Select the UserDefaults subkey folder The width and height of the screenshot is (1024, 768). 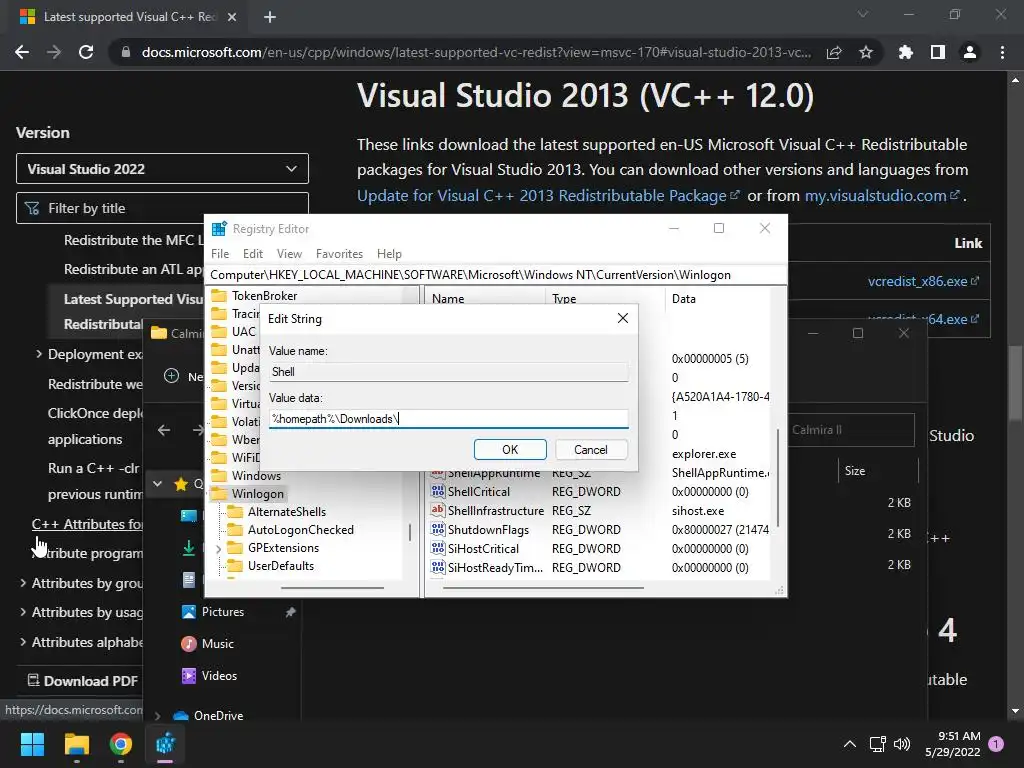(x=235, y=566)
